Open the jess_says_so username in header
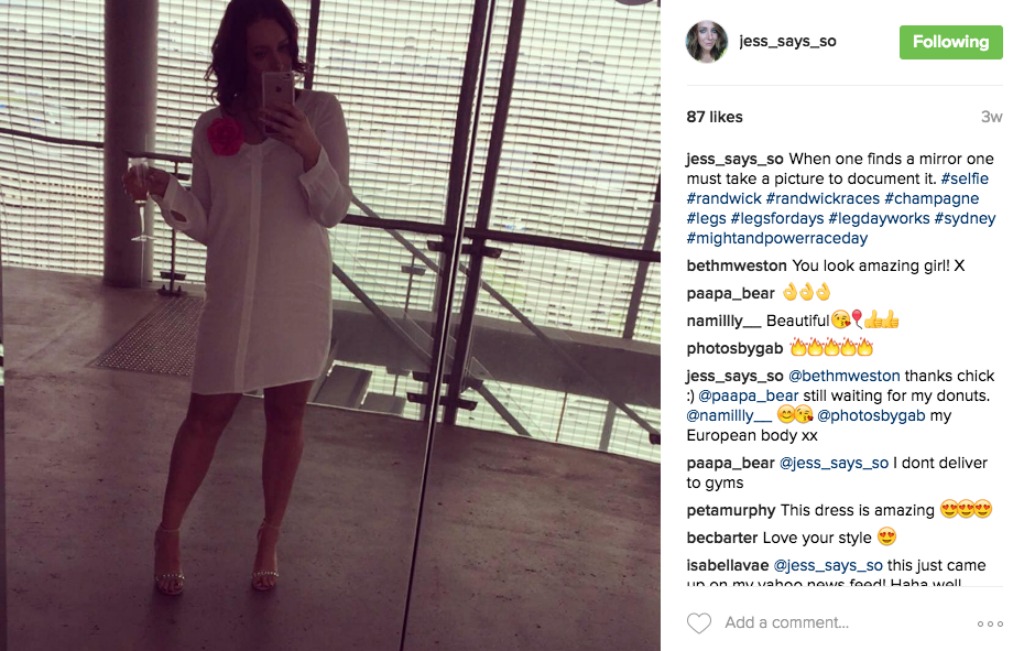Viewport: 1024px width, 651px height. click(788, 41)
